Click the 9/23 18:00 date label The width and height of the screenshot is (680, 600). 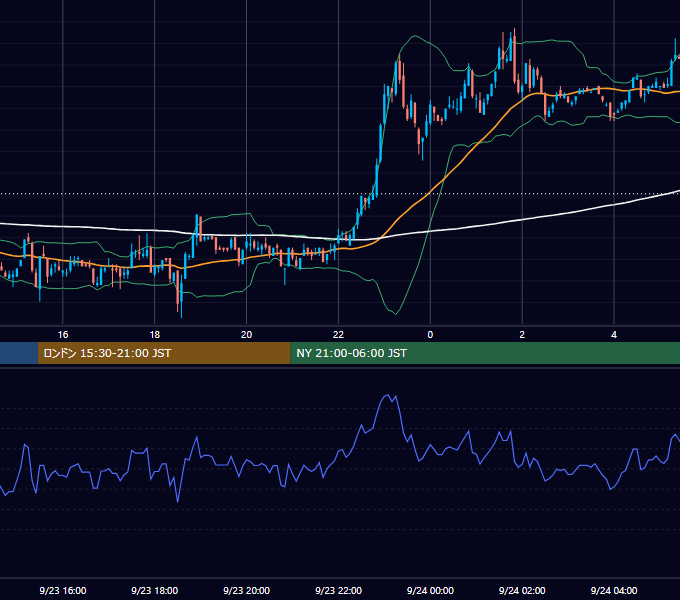click(154, 590)
